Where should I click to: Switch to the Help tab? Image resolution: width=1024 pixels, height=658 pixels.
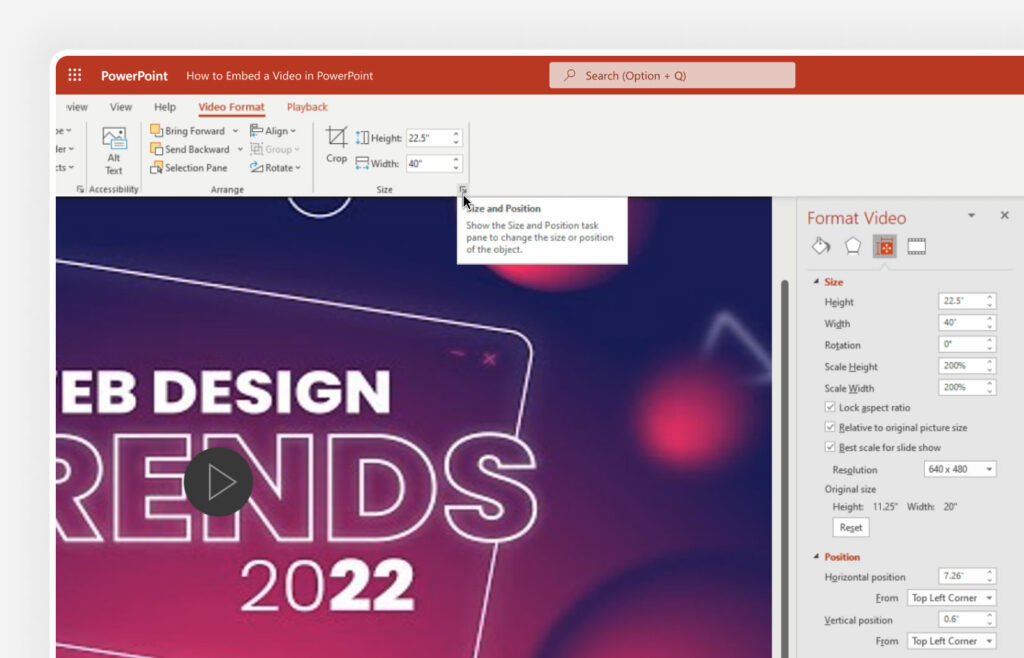coord(165,107)
